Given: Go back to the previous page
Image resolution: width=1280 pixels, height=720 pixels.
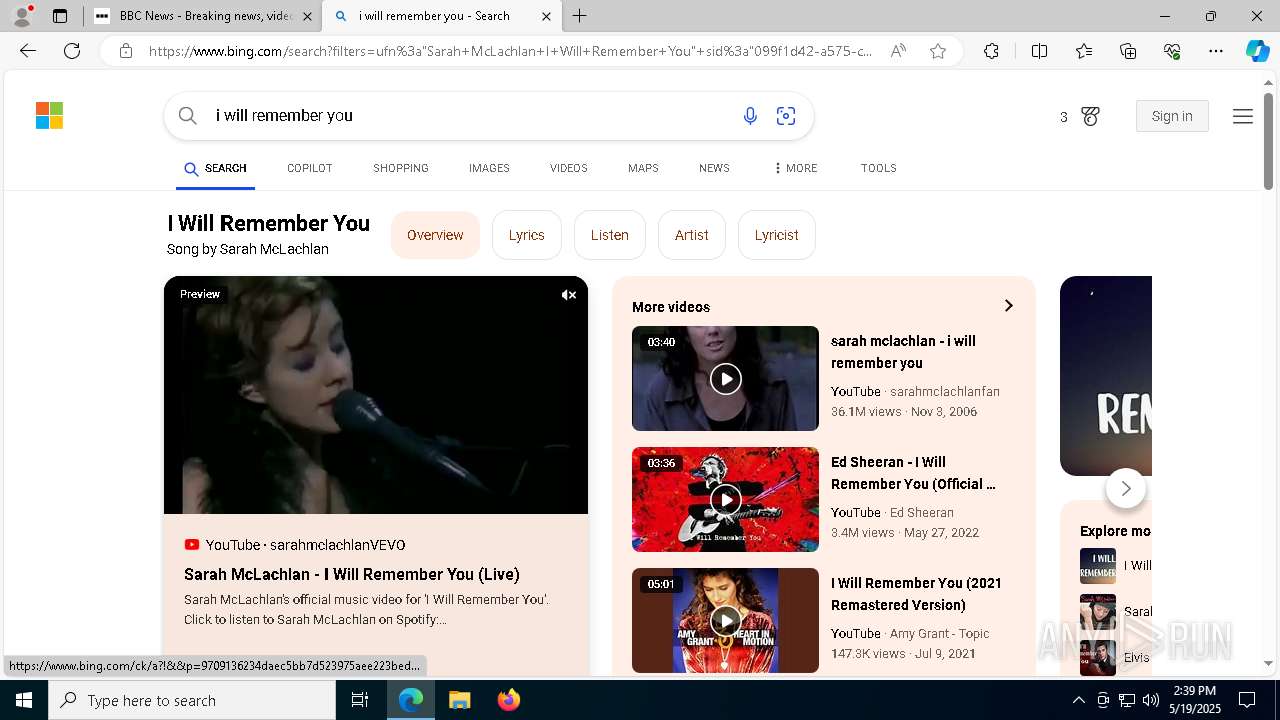Looking at the screenshot, I should tap(28, 51).
